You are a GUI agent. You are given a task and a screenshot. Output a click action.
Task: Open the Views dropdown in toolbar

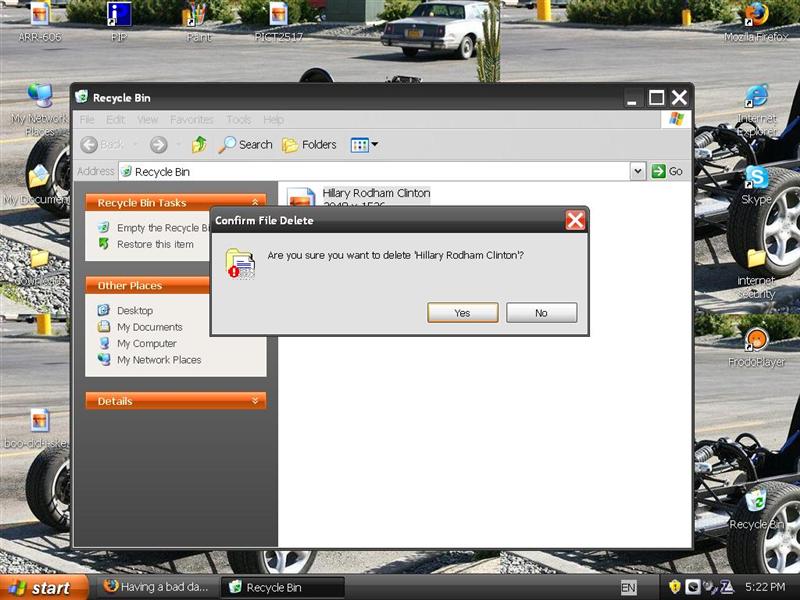[x=364, y=145]
